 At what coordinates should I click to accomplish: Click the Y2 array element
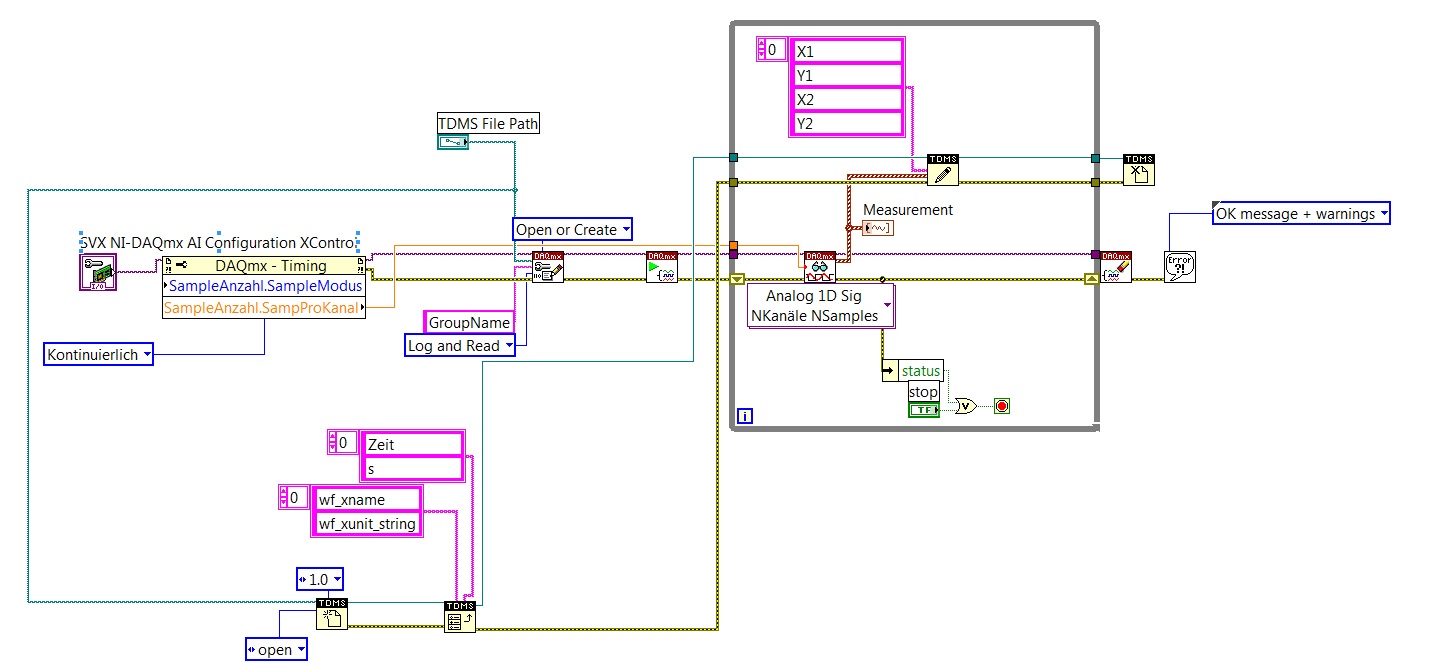point(848,123)
